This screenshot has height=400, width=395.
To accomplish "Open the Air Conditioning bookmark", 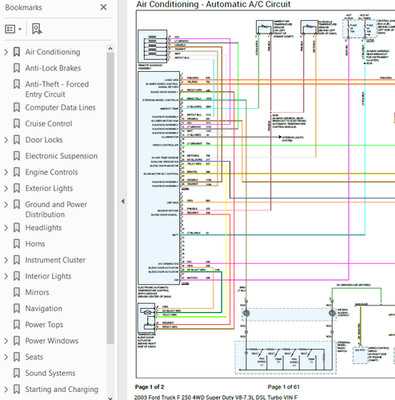I will click(x=53, y=52).
